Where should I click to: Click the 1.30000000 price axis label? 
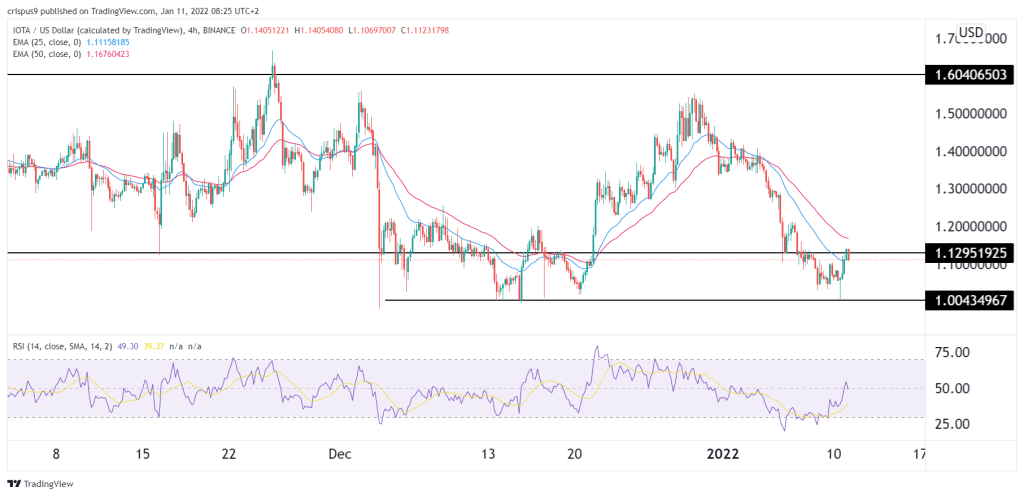tap(970, 189)
